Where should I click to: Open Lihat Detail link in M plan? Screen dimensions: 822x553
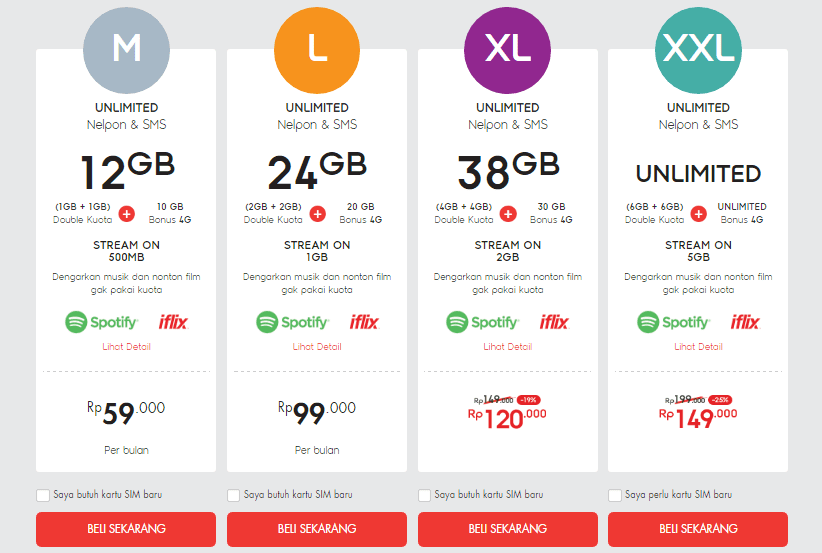click(x=126, y=346)
